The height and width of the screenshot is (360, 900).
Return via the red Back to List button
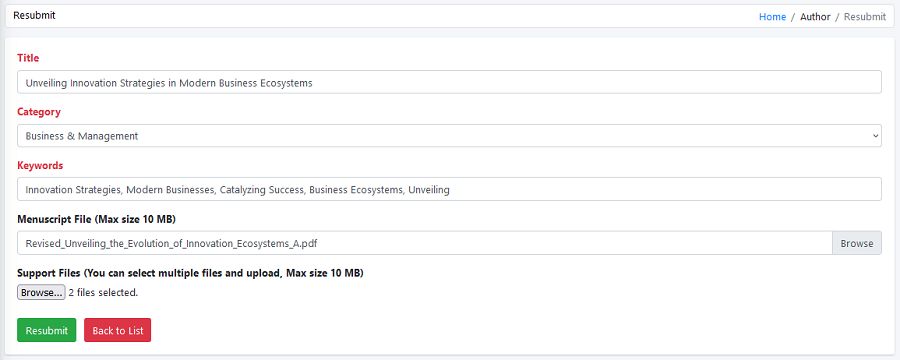(x=118, y=330)
